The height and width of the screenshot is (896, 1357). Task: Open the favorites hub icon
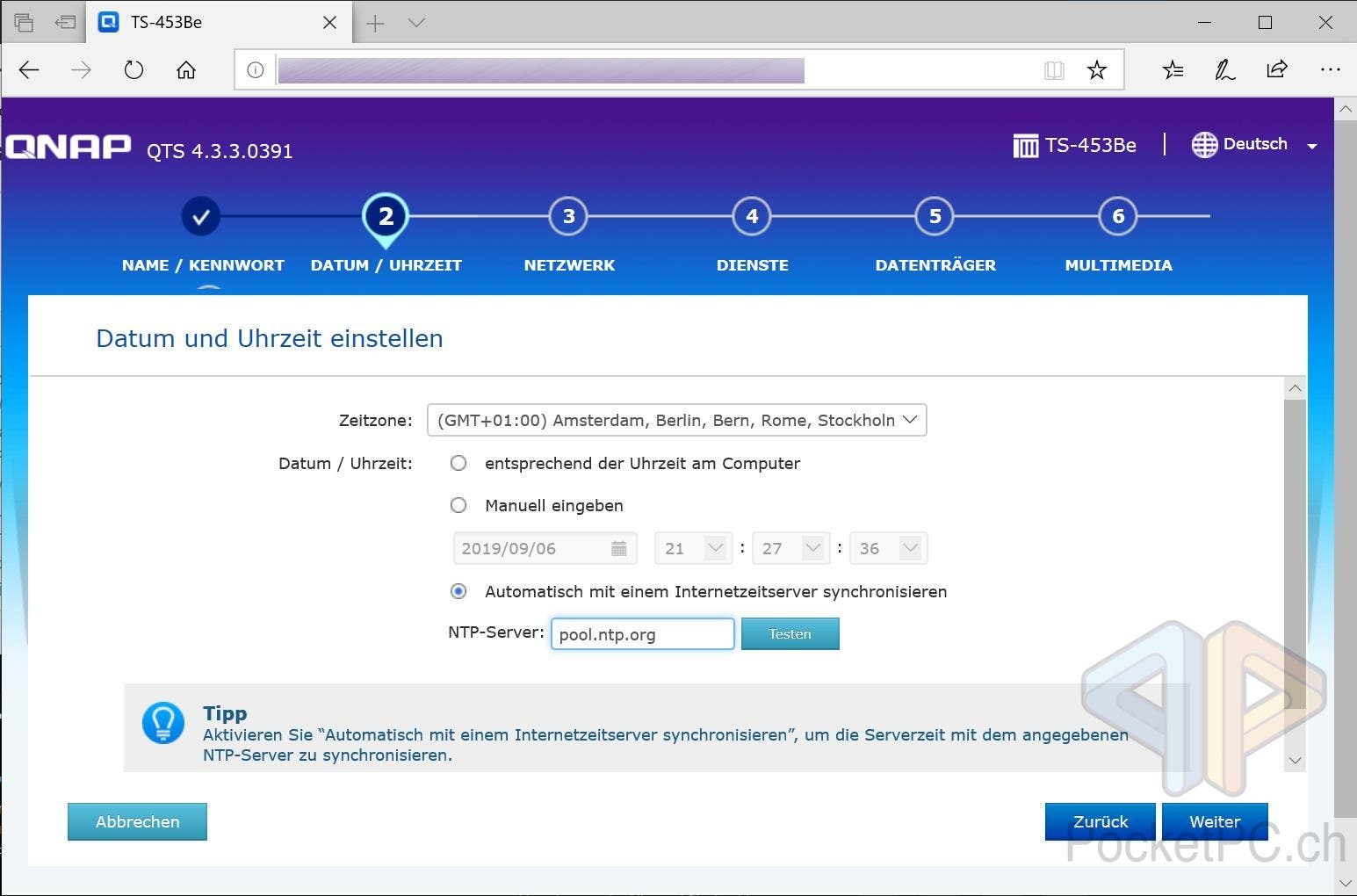point(1173,70)
